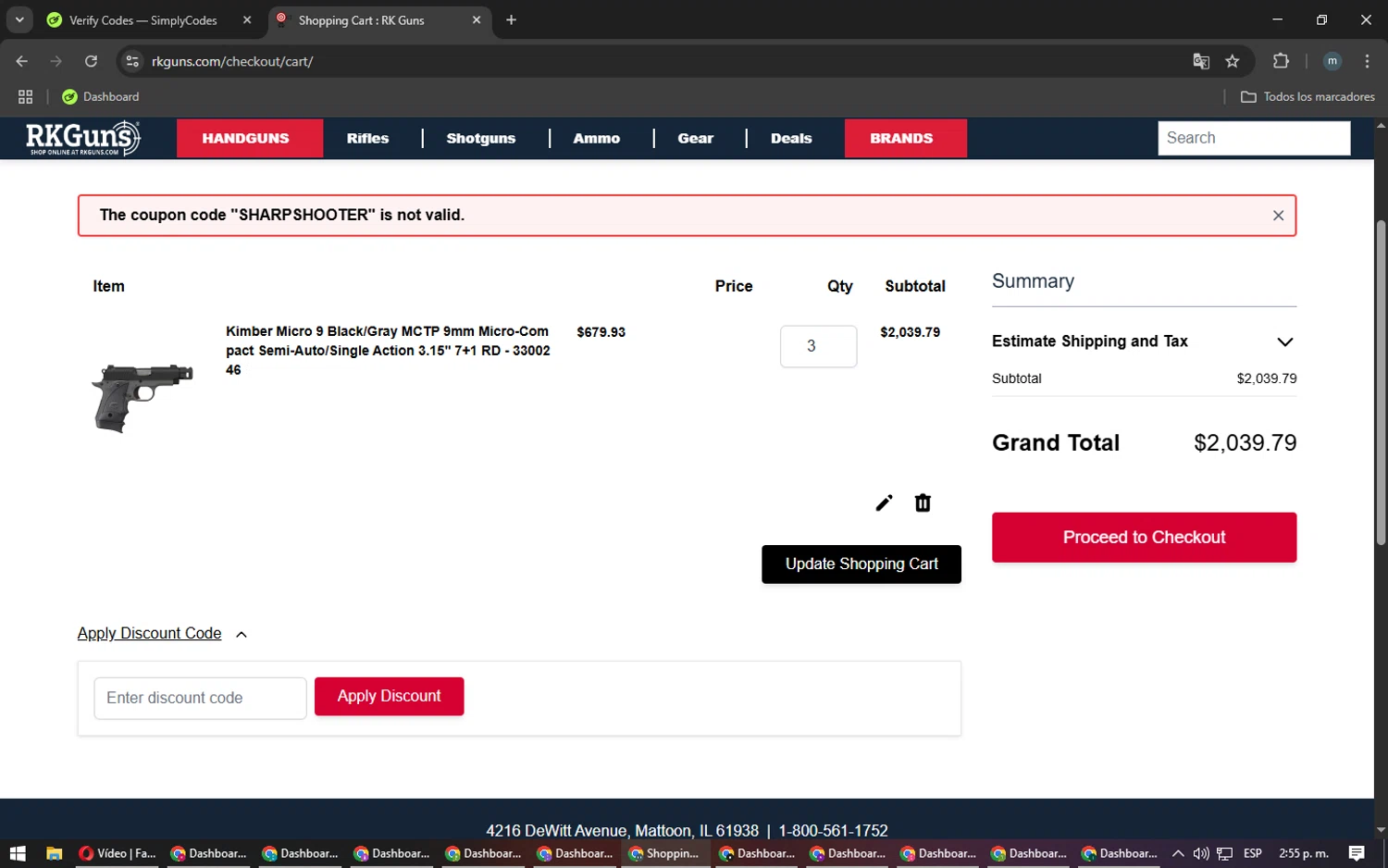Open File Explorer from taskbar

pyautogui.click(x=54, y=853)
